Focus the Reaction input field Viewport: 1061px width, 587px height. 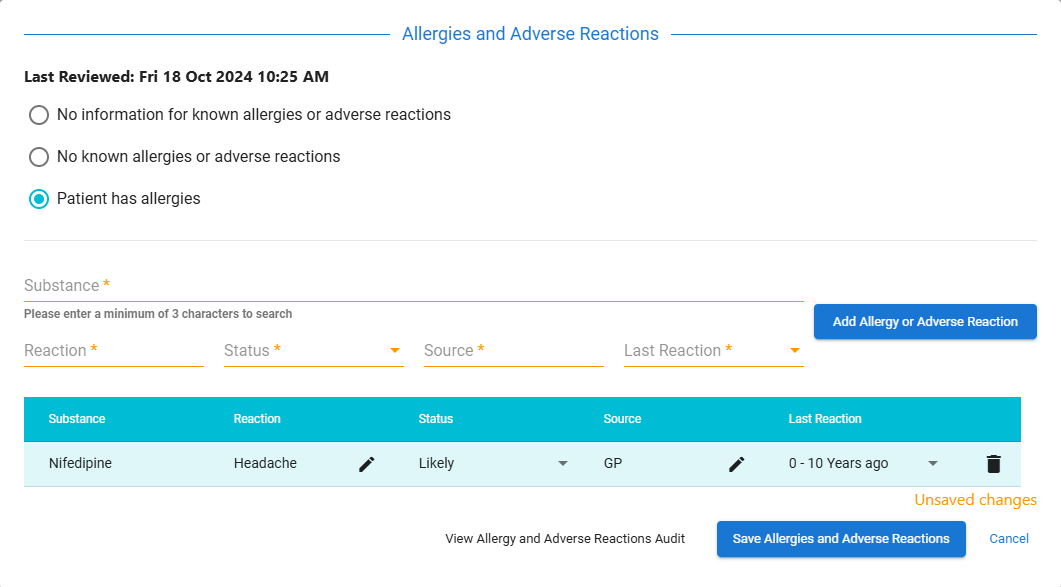114,351
